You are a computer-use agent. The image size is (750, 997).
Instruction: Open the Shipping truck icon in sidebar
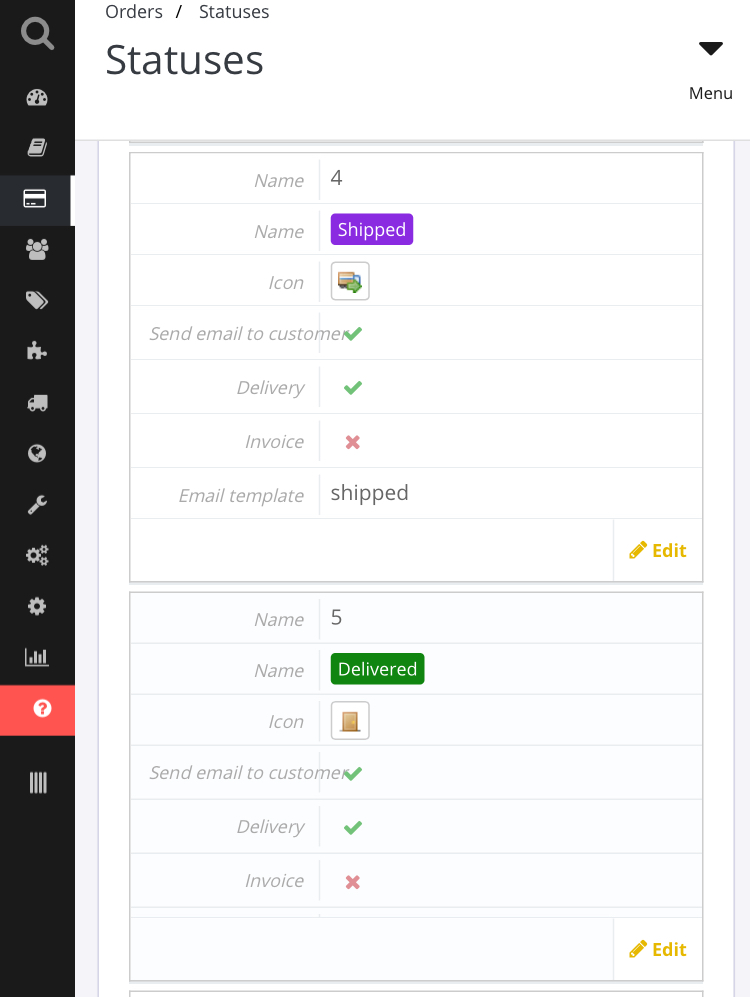point(37,403)
